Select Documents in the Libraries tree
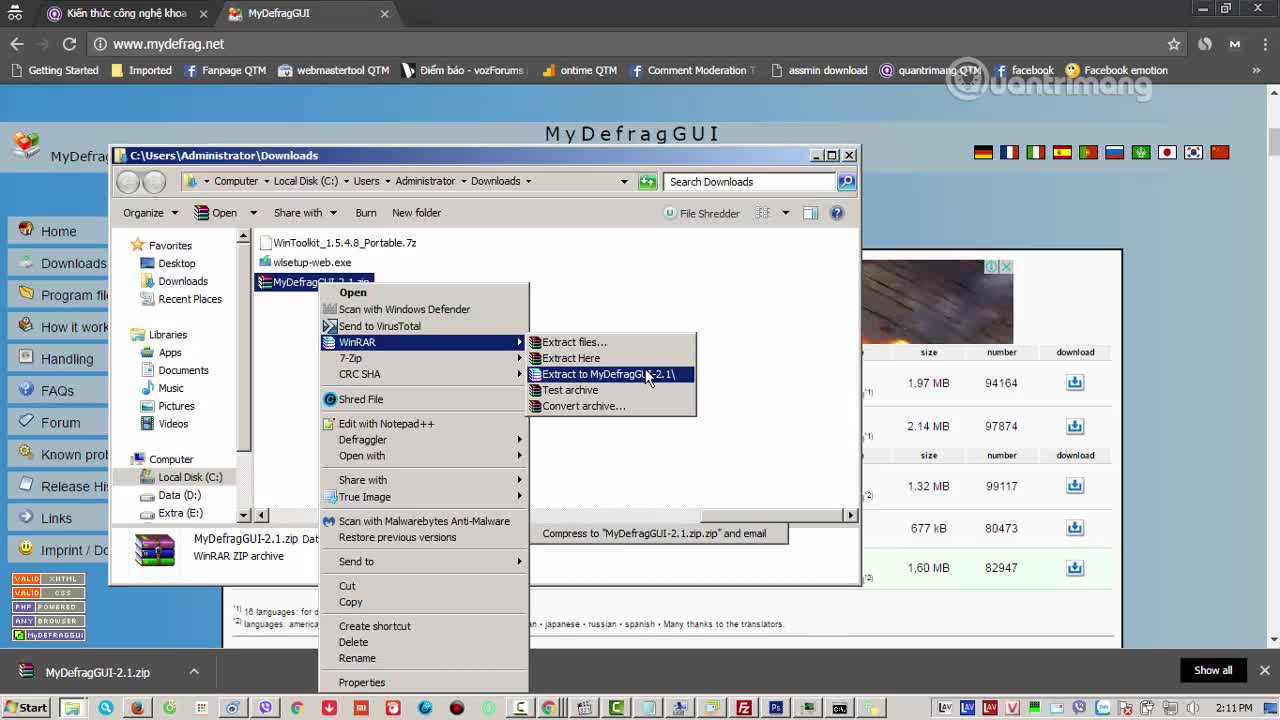This screenshot has height=720, width=1280. click(183, 370)
